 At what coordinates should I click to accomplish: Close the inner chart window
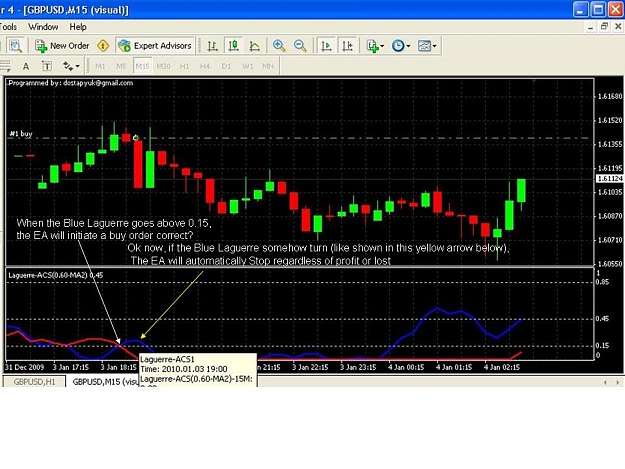(x=618, y=27)
